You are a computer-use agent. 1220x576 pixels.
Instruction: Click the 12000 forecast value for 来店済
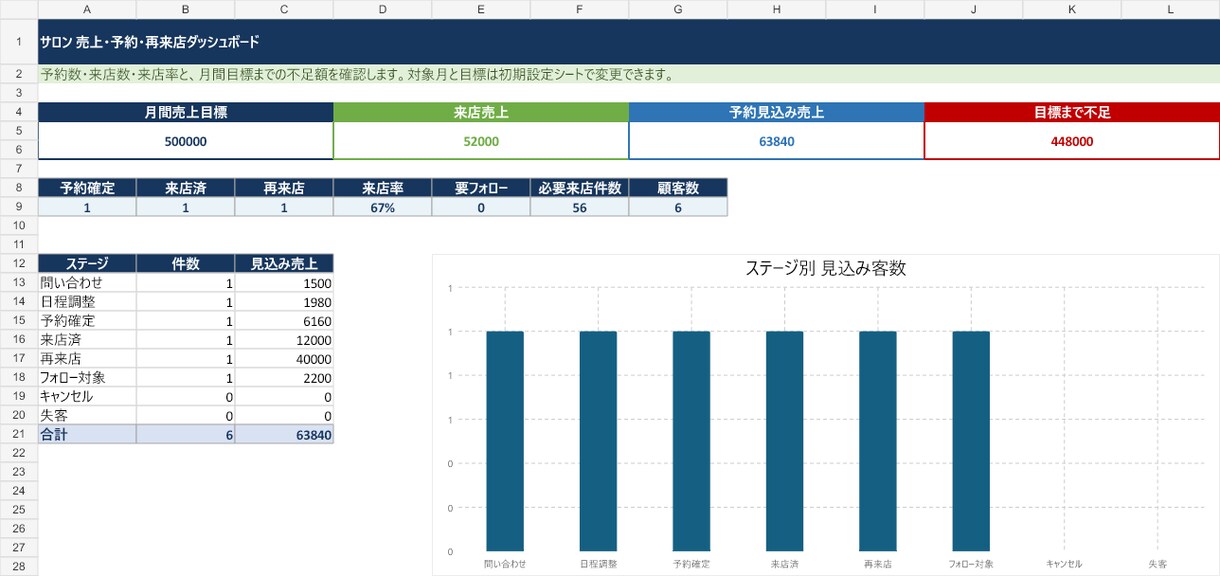[x=284, y=340]
